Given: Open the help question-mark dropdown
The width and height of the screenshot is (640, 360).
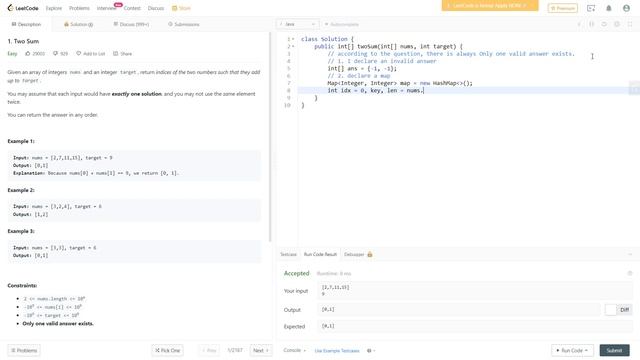Looking at the screenshot, I should tap(371, 351).
